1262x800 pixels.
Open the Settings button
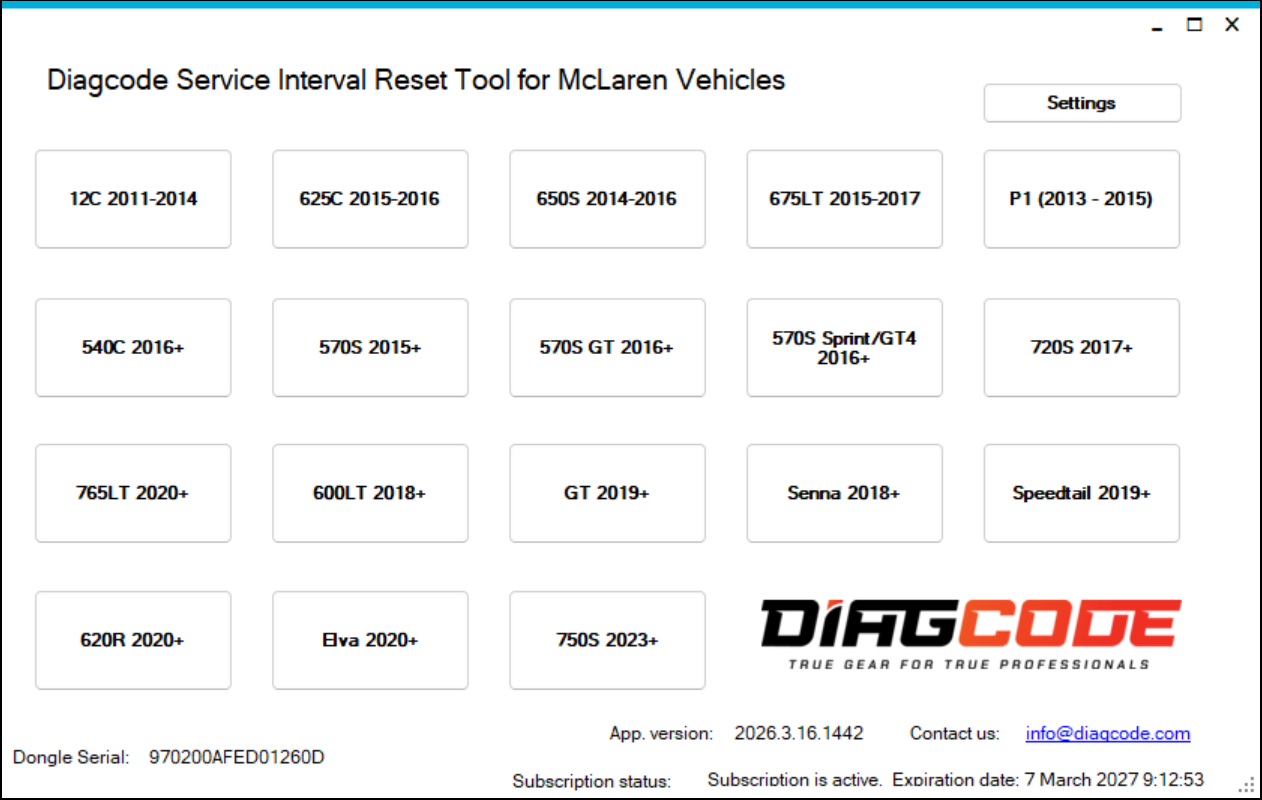click(1081, 103)
